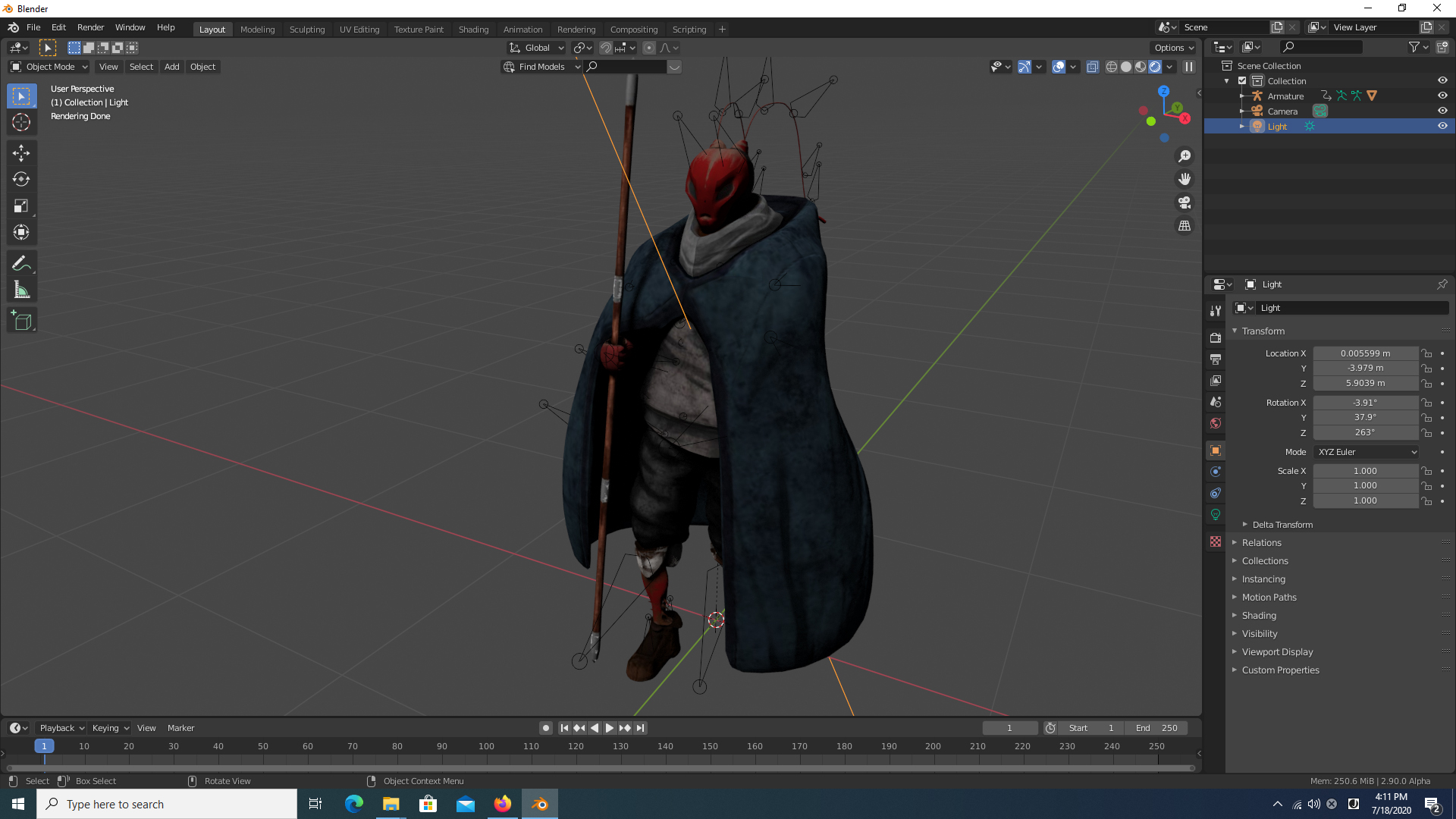The height and width of the screenshot is (819, 1456).
Task: Open the Render Properties tab
Action: (1216, 337)
